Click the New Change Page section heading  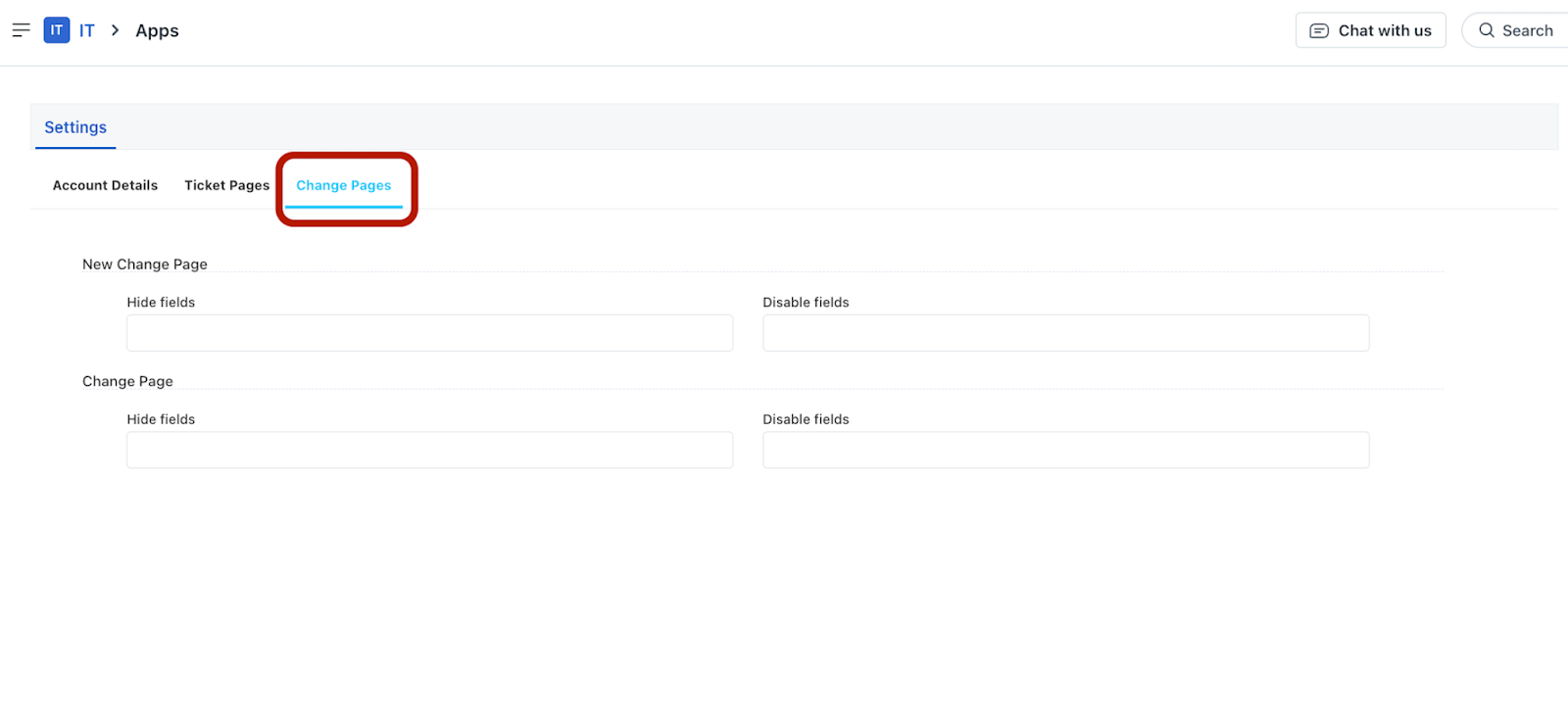[x=145, y=264]
